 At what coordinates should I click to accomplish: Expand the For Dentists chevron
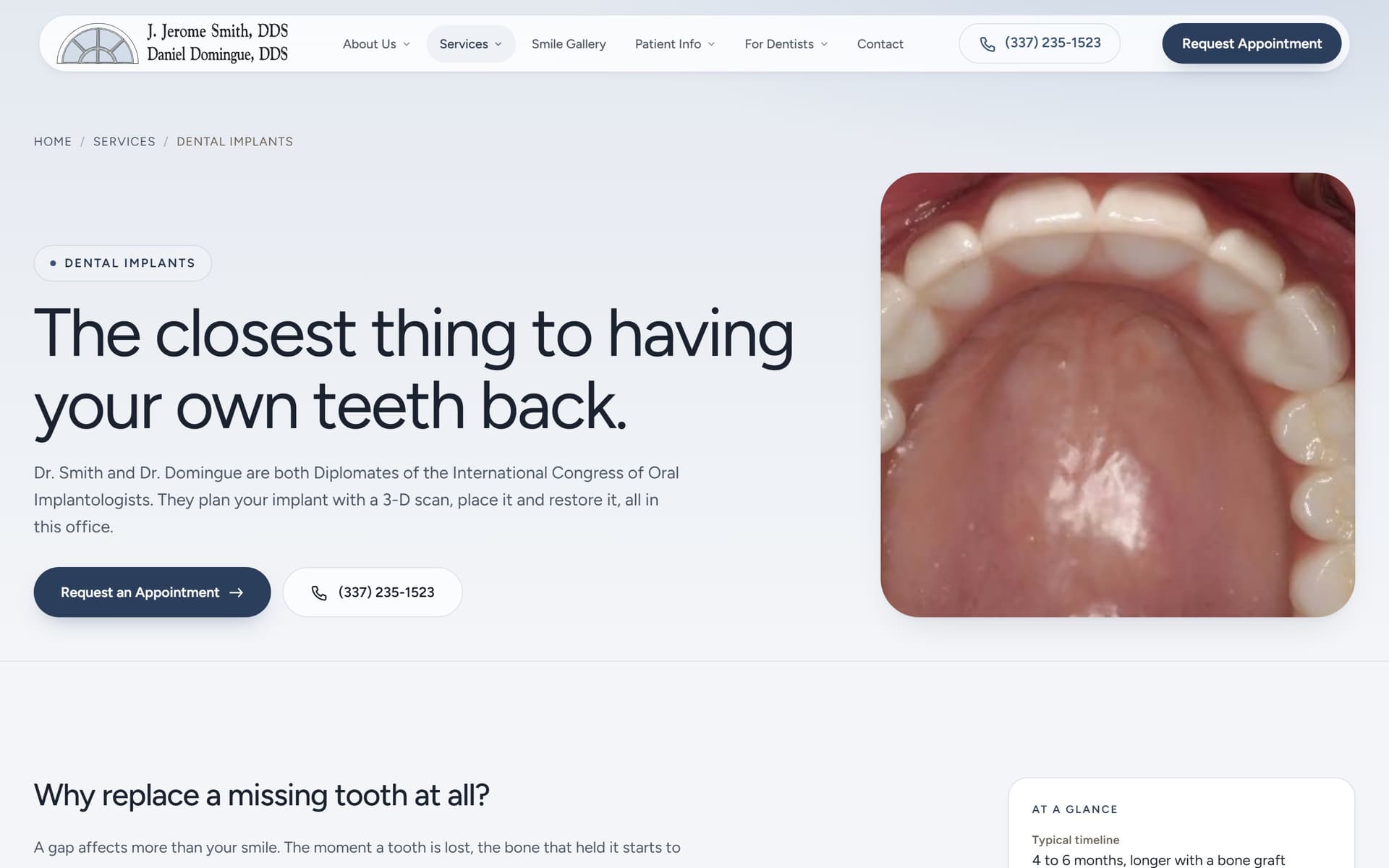pos(824,44)
